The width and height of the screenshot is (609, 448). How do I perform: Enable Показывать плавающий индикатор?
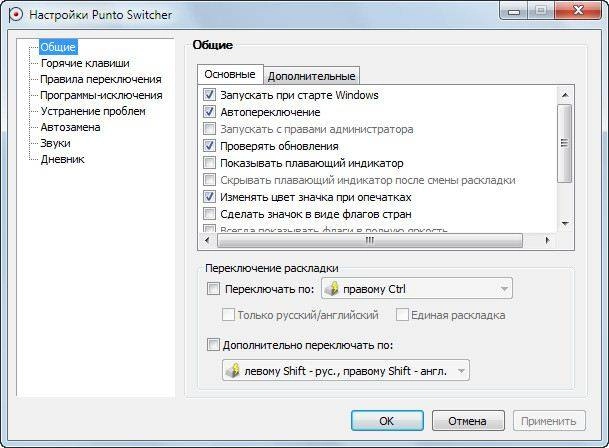click(209, 163)
